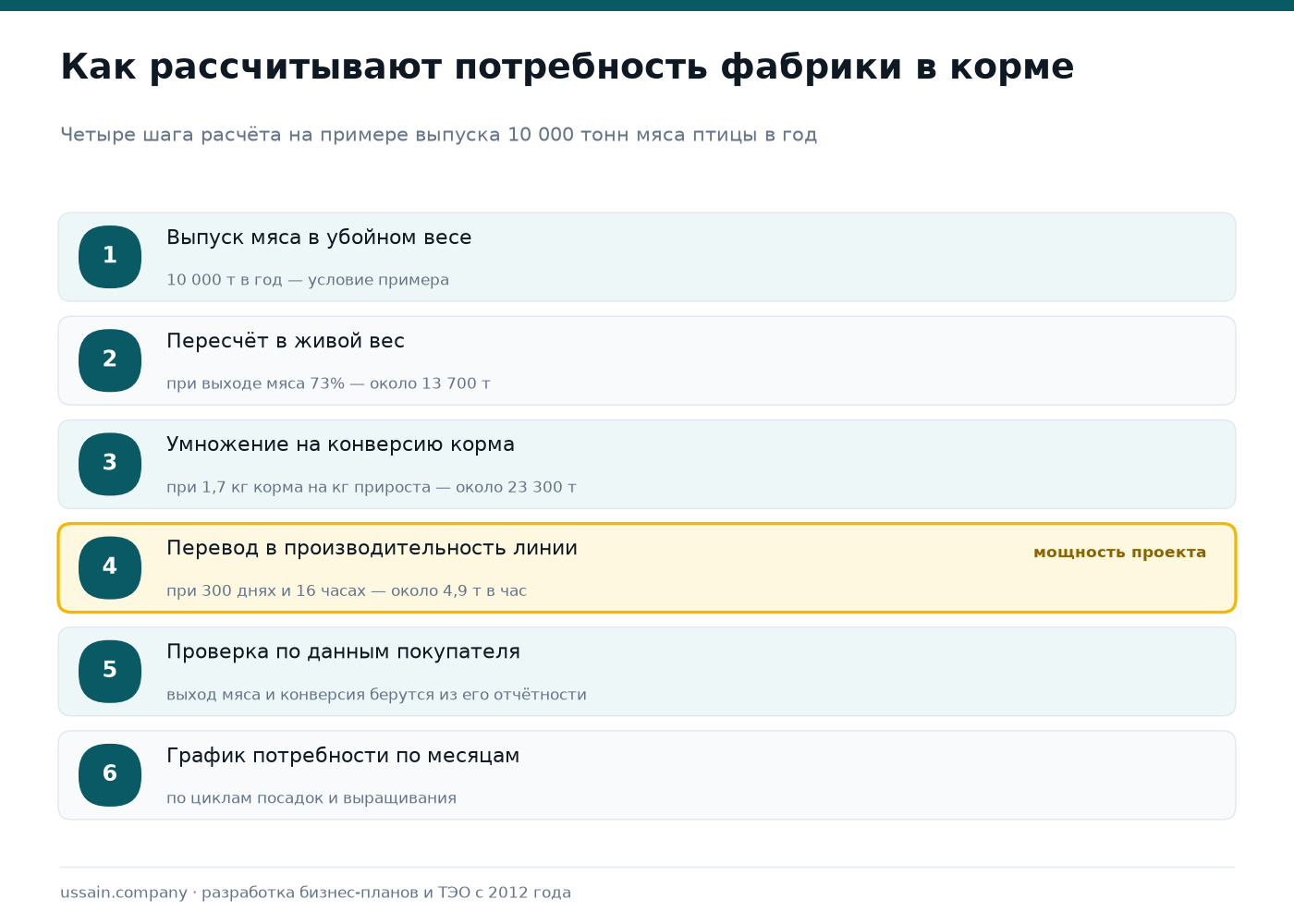Select heading 'Пересчёт в живой вес'
The height and width of the screenshot is (924, 1294).
[286, 341]
